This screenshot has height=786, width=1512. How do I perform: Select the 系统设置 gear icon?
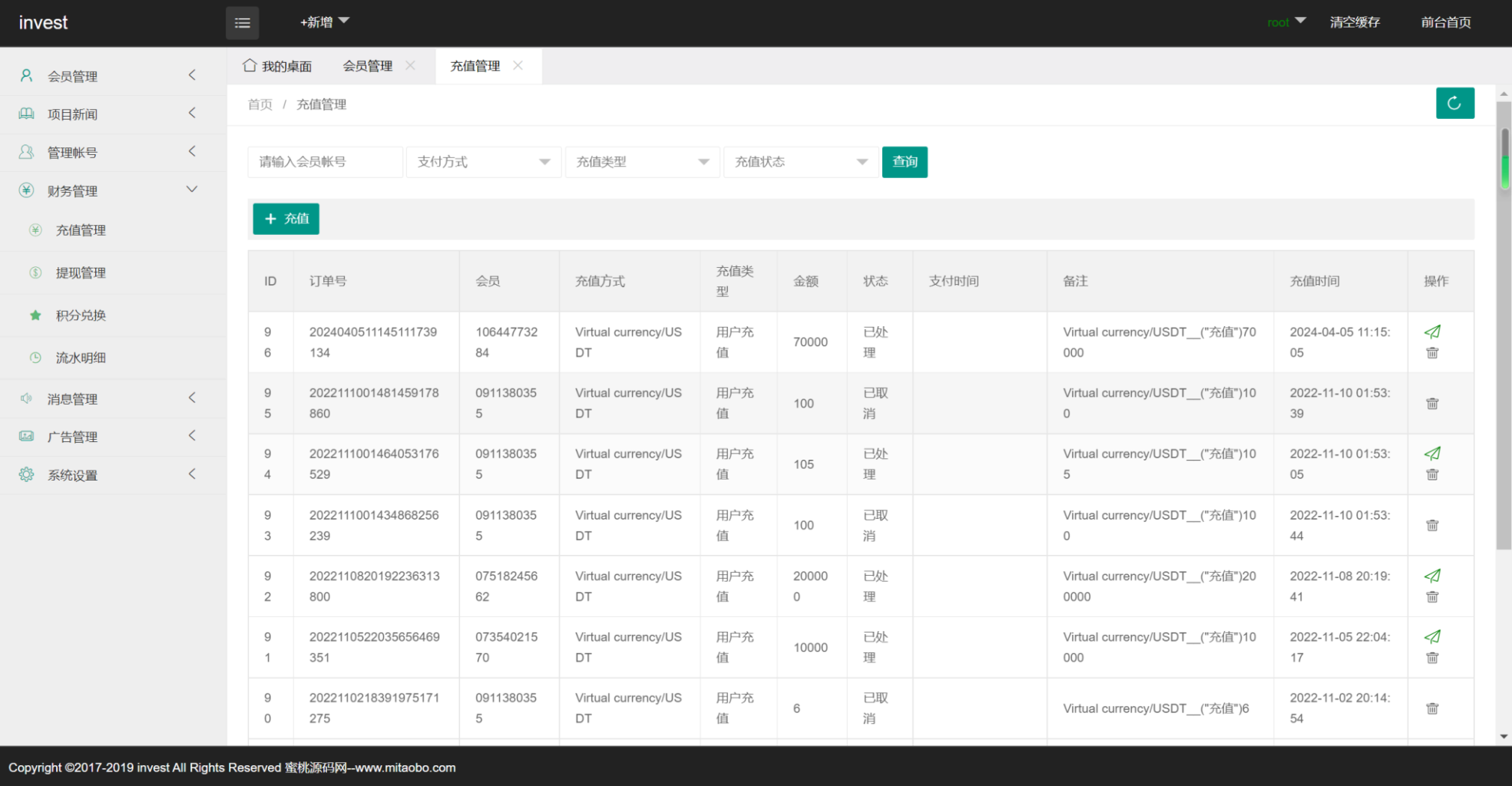(27, 474)
